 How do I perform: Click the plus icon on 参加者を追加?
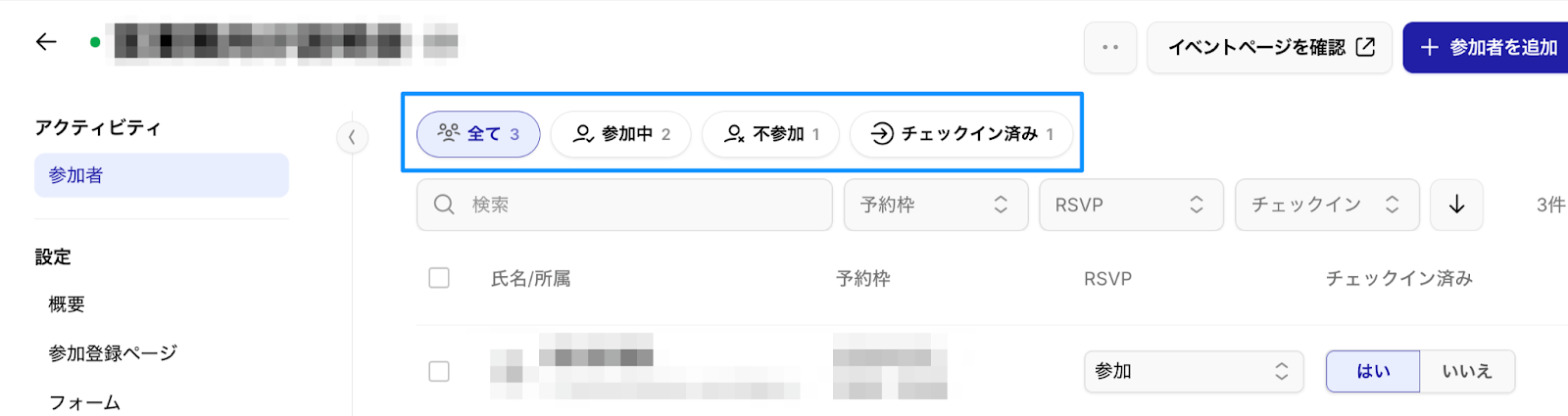1429,47
